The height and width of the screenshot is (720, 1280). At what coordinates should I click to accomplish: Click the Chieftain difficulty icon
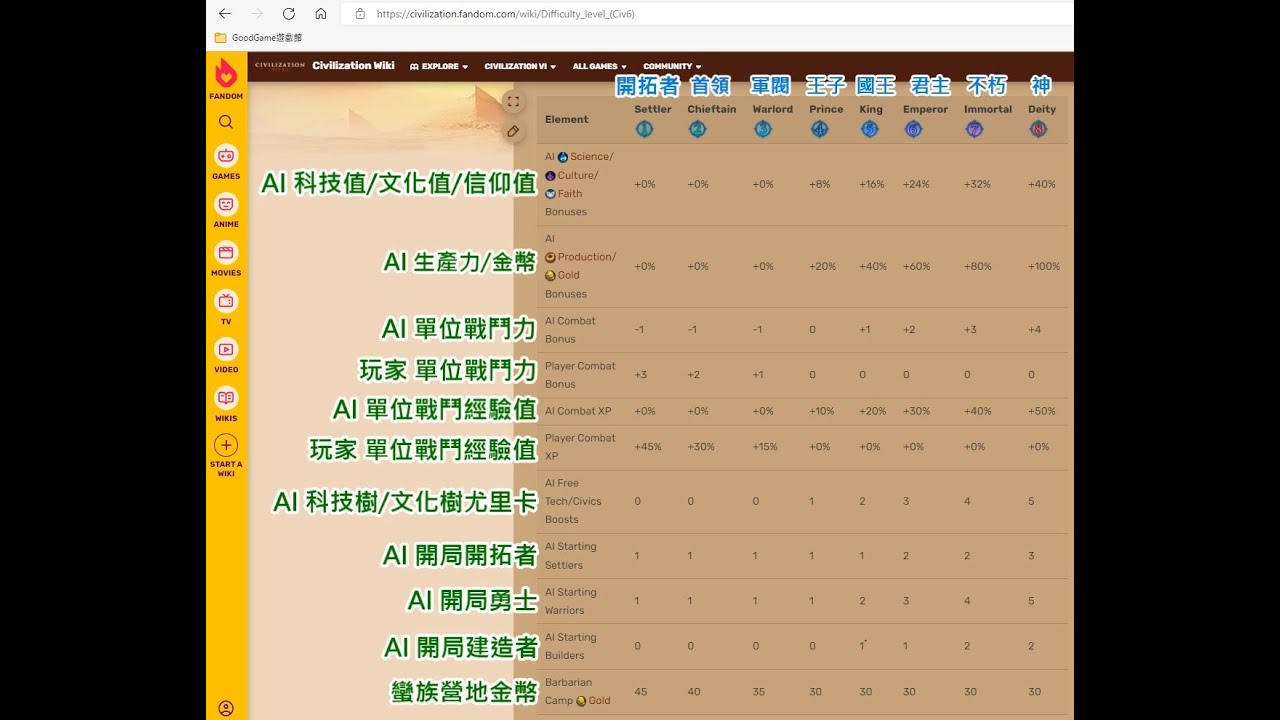pos(698,129)
